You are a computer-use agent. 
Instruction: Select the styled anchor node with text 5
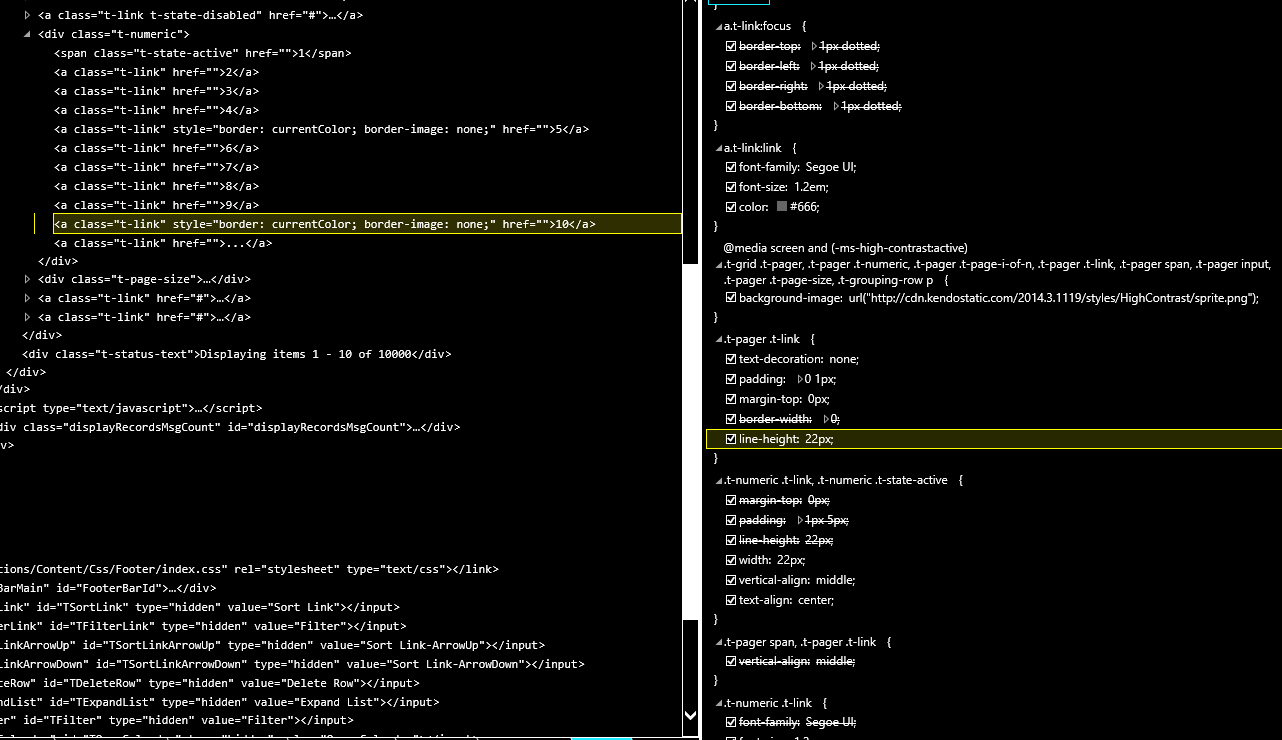pyautogui.click(x=322, y=129)
